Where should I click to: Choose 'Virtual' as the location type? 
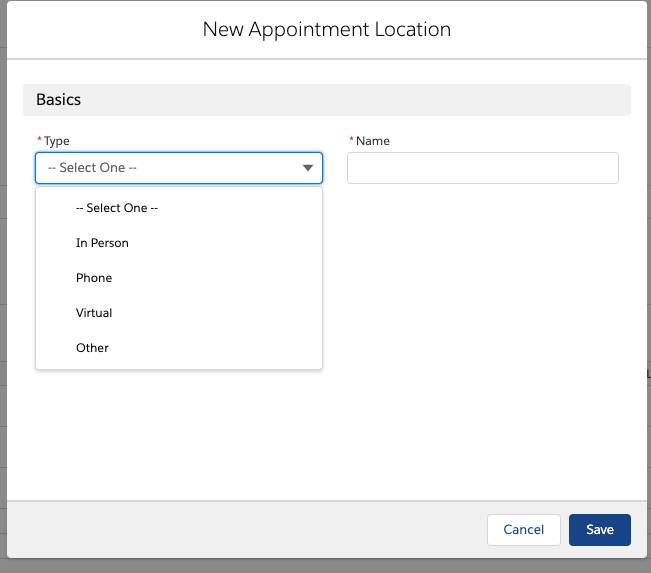(x=179, y=313)
